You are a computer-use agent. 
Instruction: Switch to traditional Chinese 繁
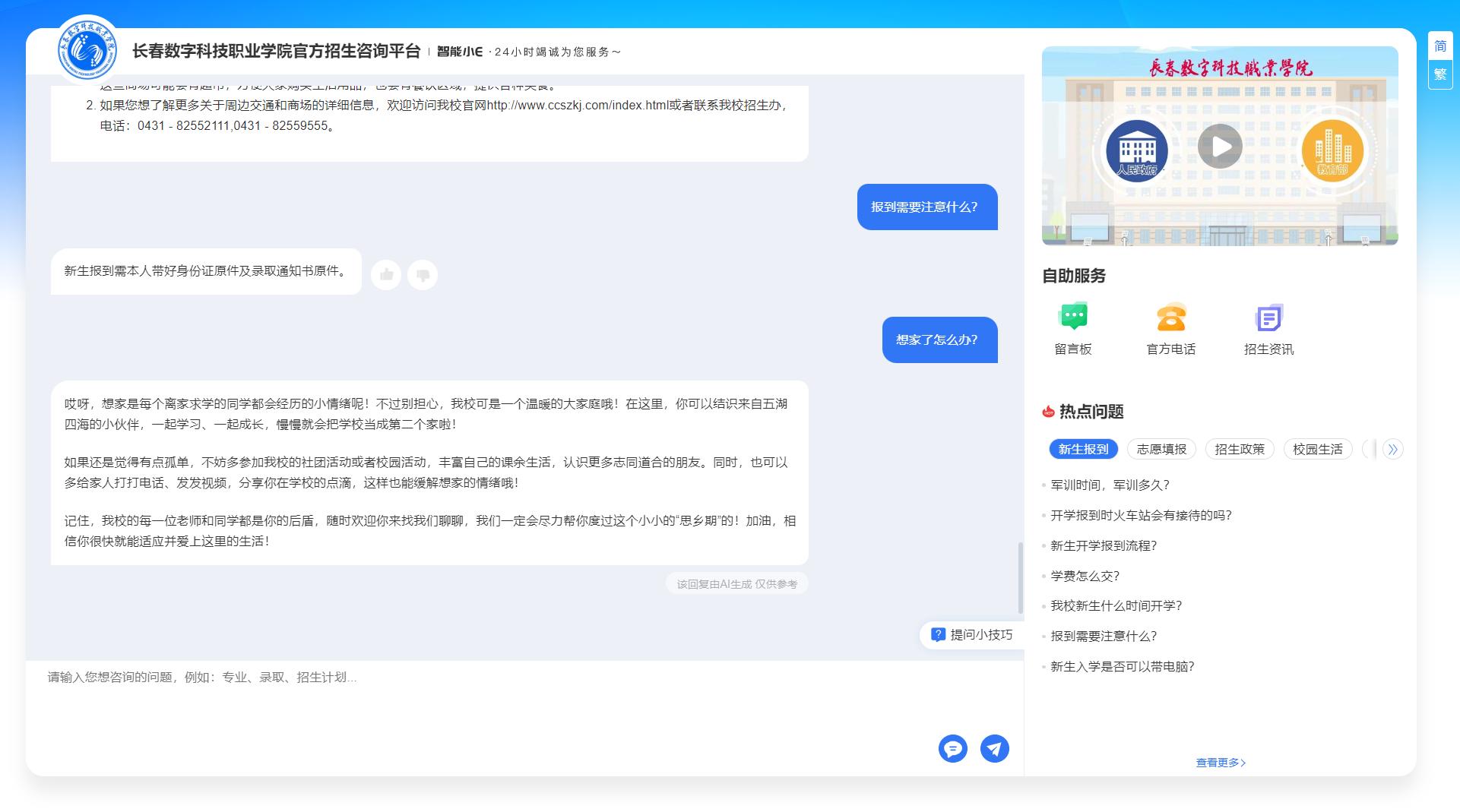[1440, 74]
